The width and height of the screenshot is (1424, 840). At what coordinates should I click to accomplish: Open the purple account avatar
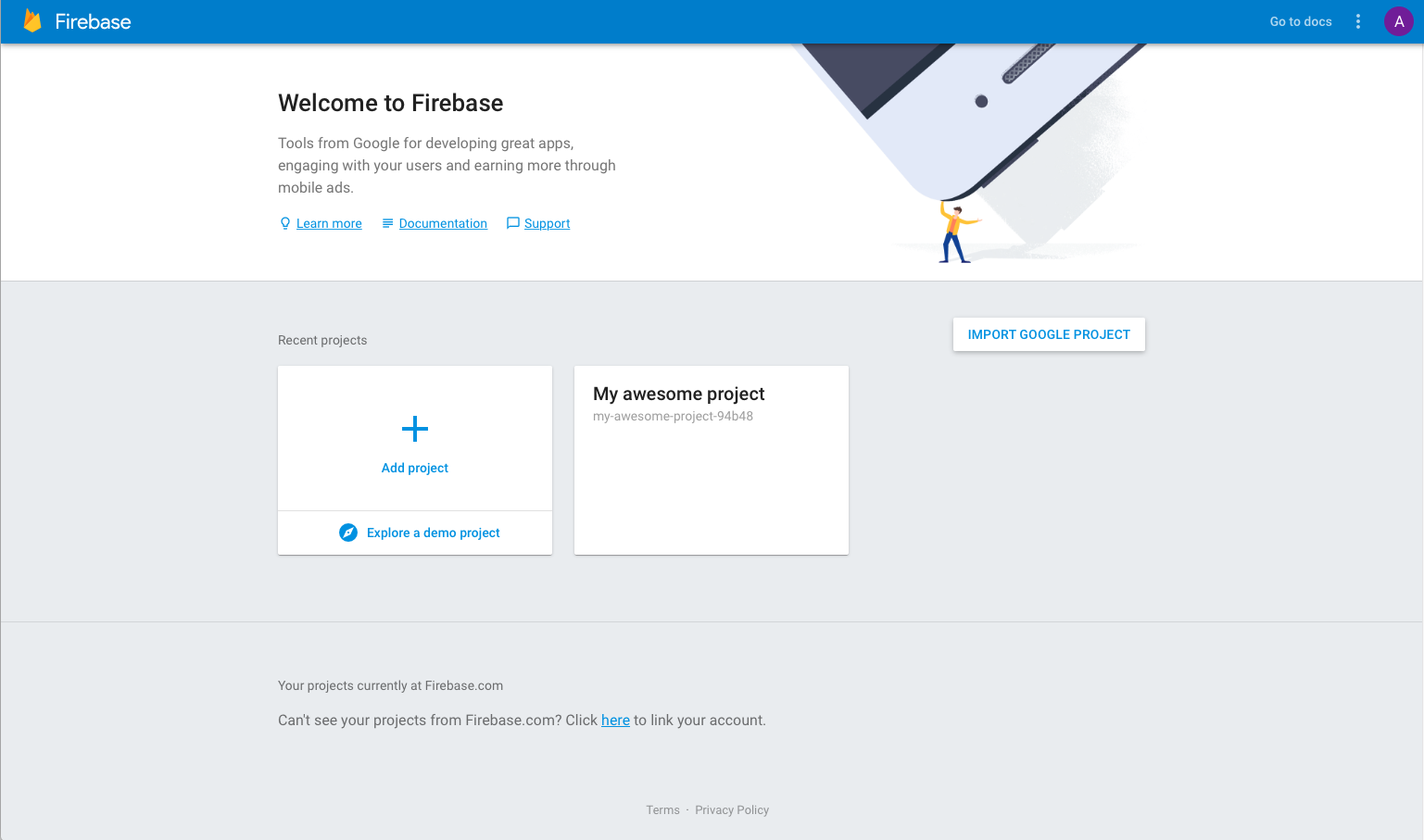pyautogui.click(x=1398, y=21)
